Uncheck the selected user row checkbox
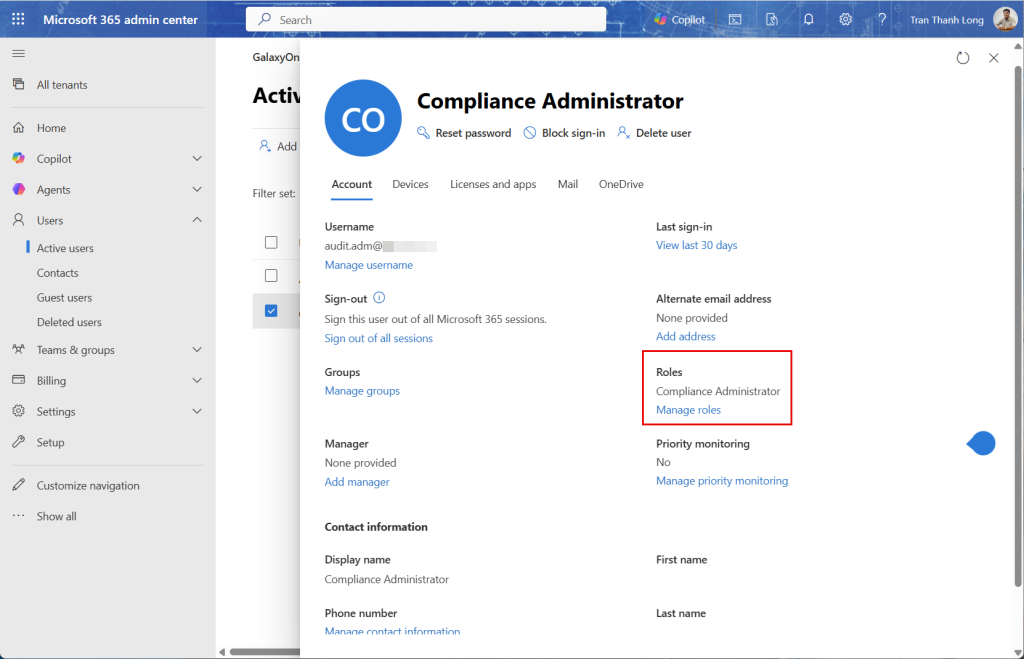The height and width of the screenshot is (659, 1024). (x=271, y=311)
